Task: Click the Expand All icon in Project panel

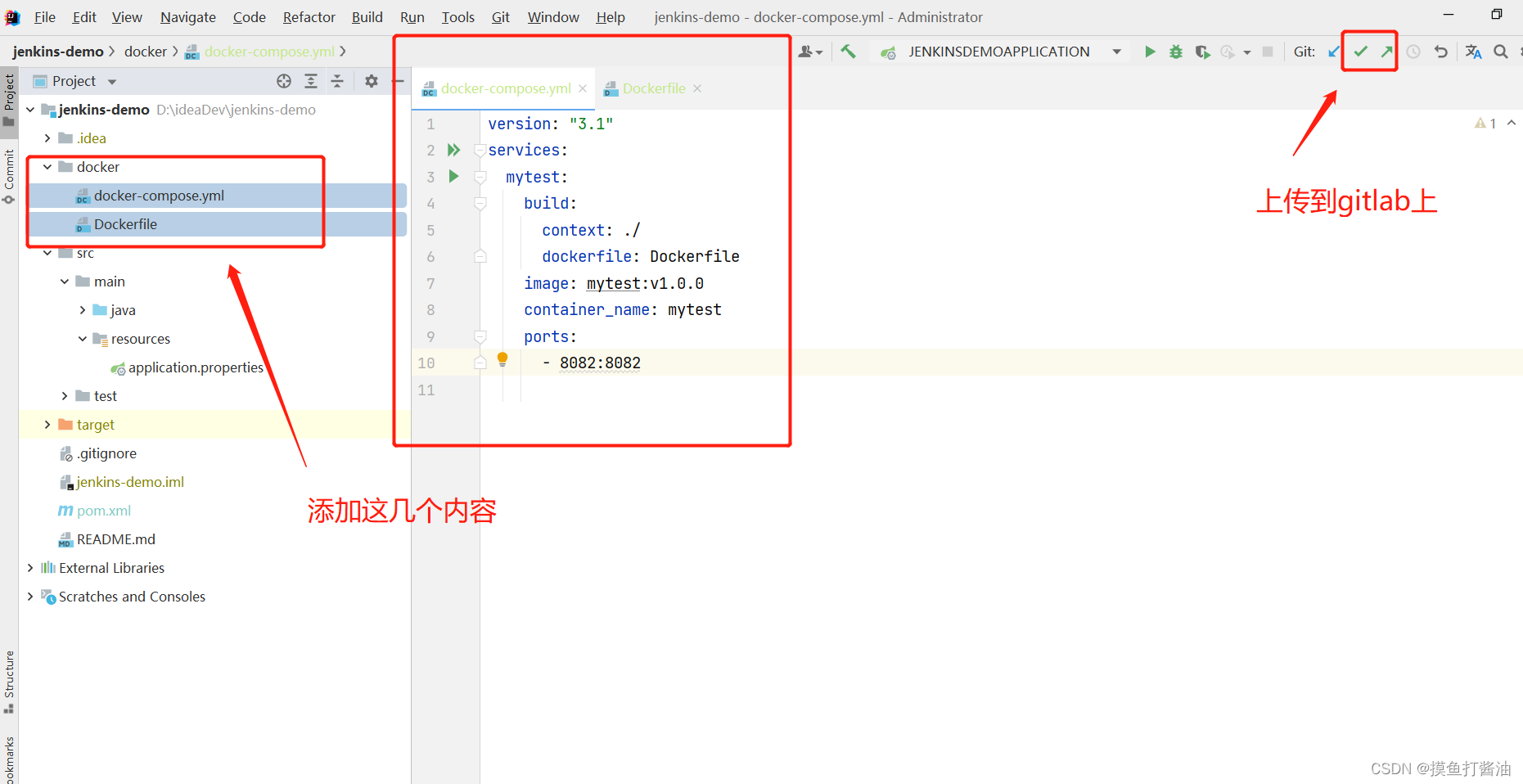Action: click(x=311, y=81)
